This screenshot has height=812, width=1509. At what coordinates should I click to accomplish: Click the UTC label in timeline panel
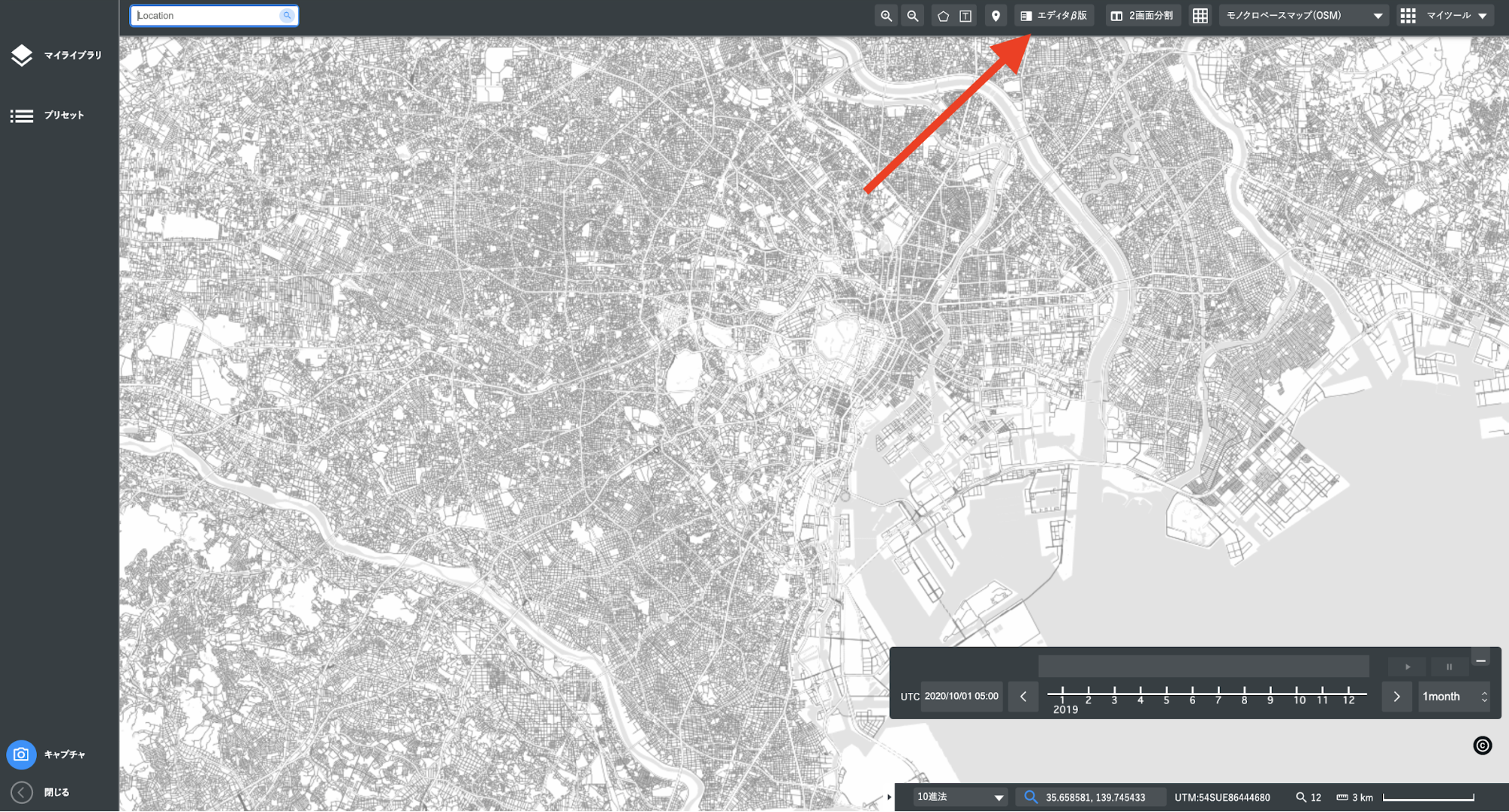(x=910, y=697)
